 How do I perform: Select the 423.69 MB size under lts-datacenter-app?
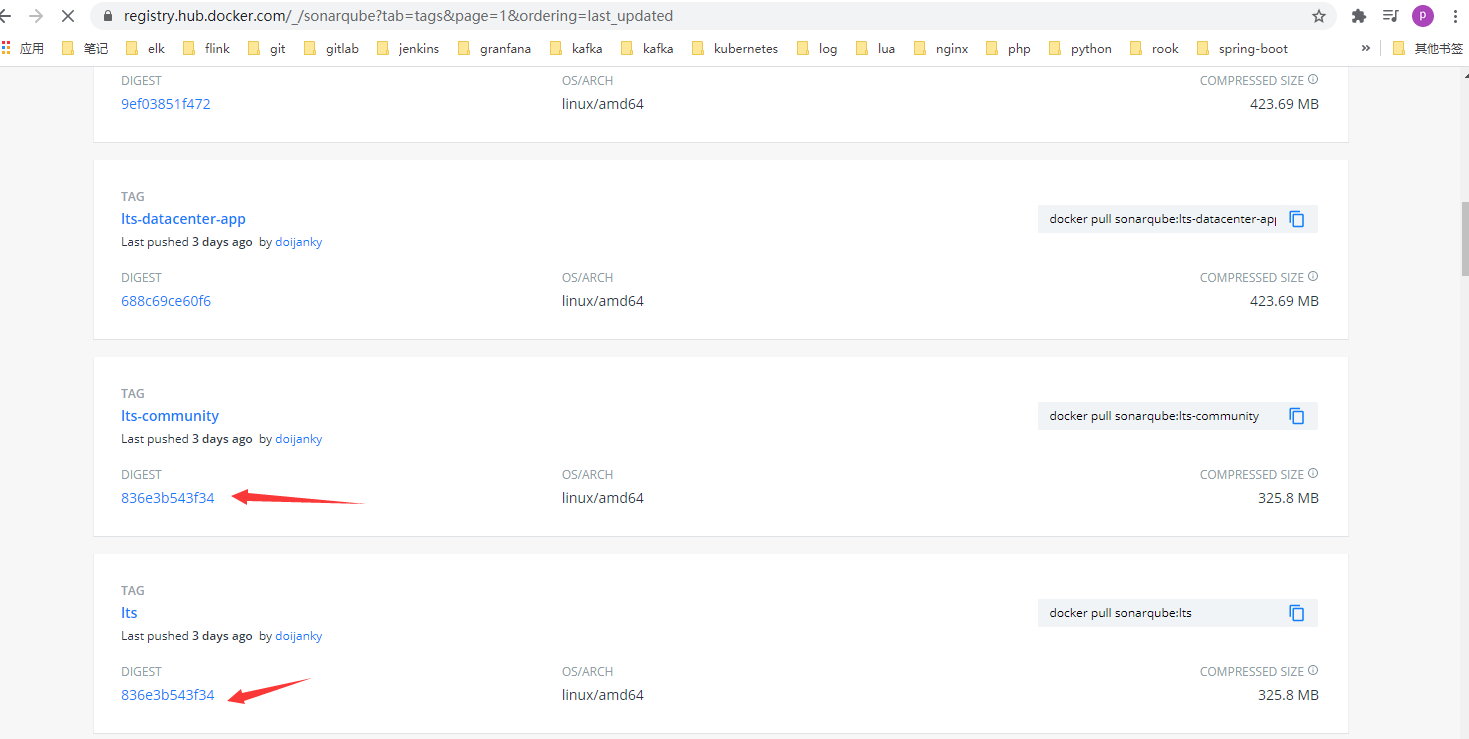click(1284, 301)
